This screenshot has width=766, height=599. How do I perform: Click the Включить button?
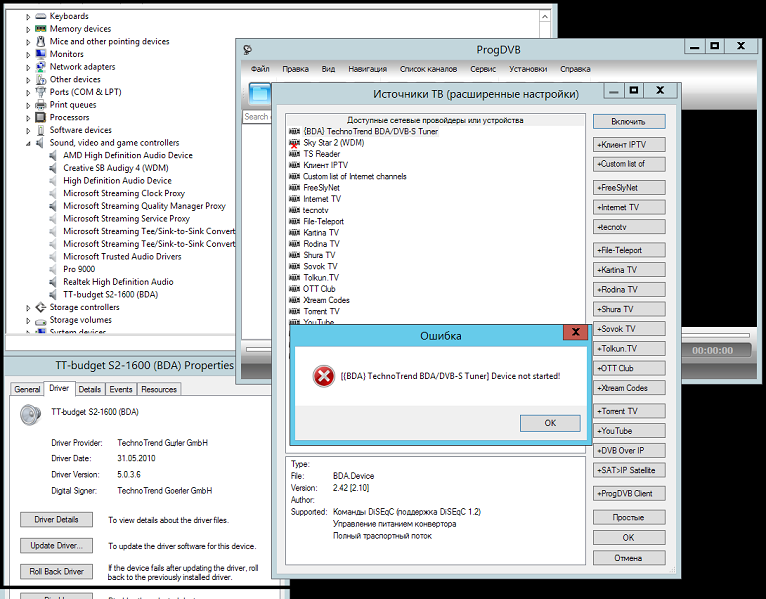[628, 121]
